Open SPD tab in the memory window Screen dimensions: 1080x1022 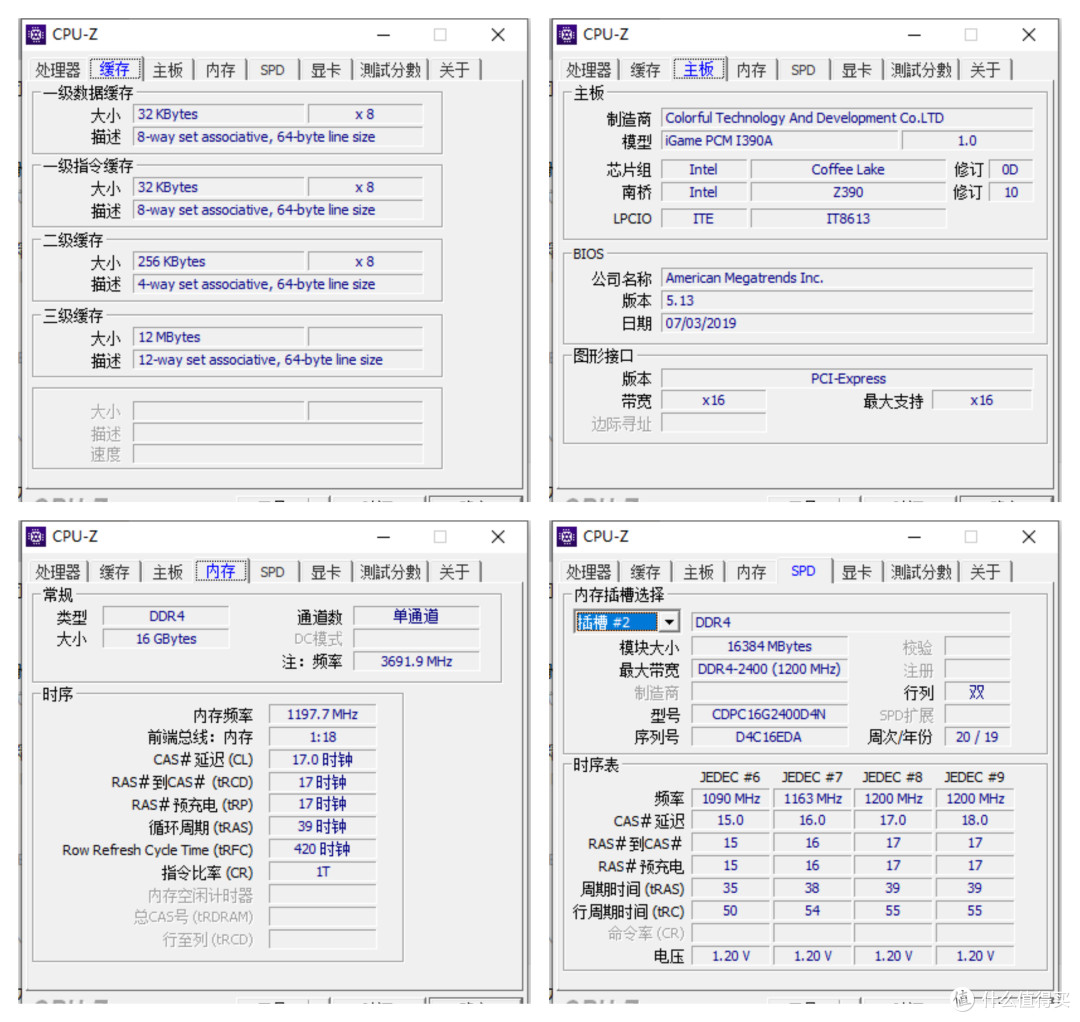273,572
